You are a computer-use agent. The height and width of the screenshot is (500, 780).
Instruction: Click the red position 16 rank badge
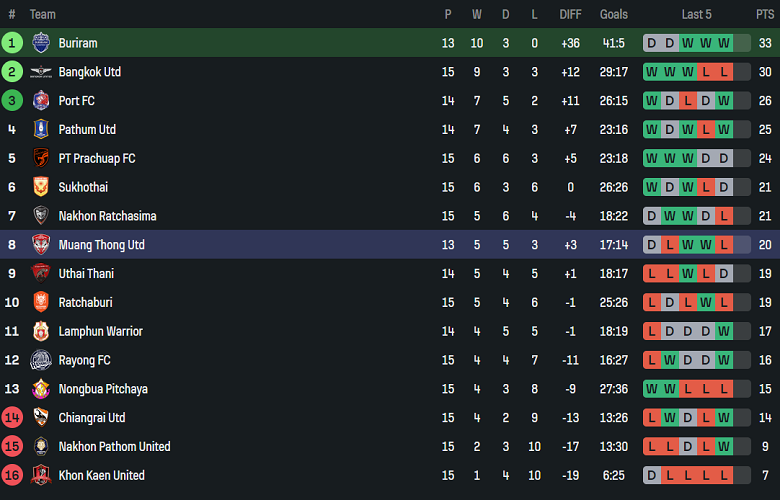point(12,475)
